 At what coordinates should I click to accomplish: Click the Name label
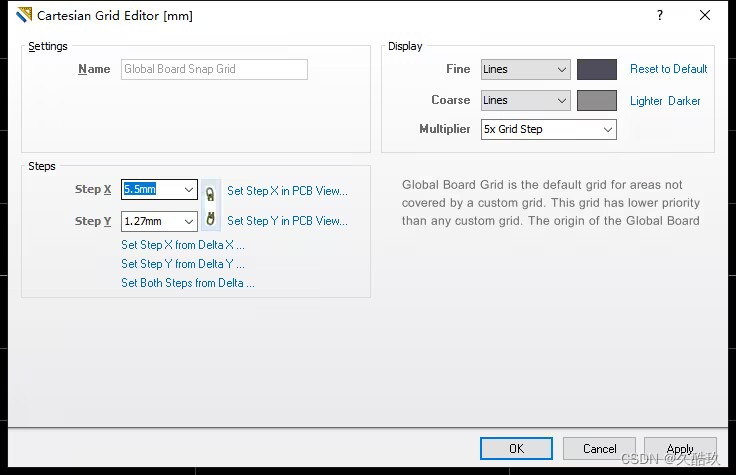click(x=94, y=69)
